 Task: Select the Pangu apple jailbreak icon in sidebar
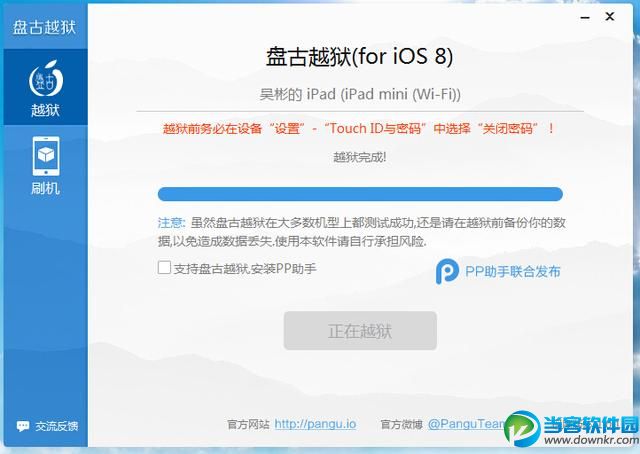click(45, 78)
